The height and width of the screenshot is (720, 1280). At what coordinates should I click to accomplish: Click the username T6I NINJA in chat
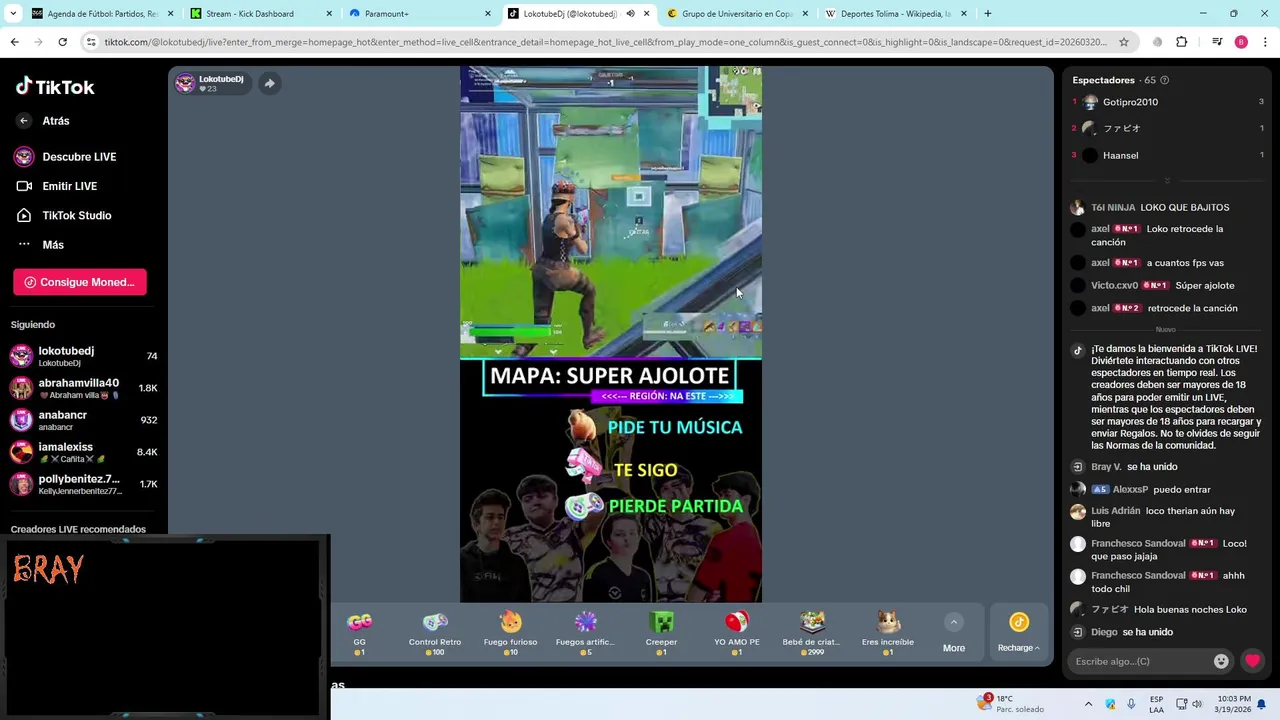(1113, 207)
